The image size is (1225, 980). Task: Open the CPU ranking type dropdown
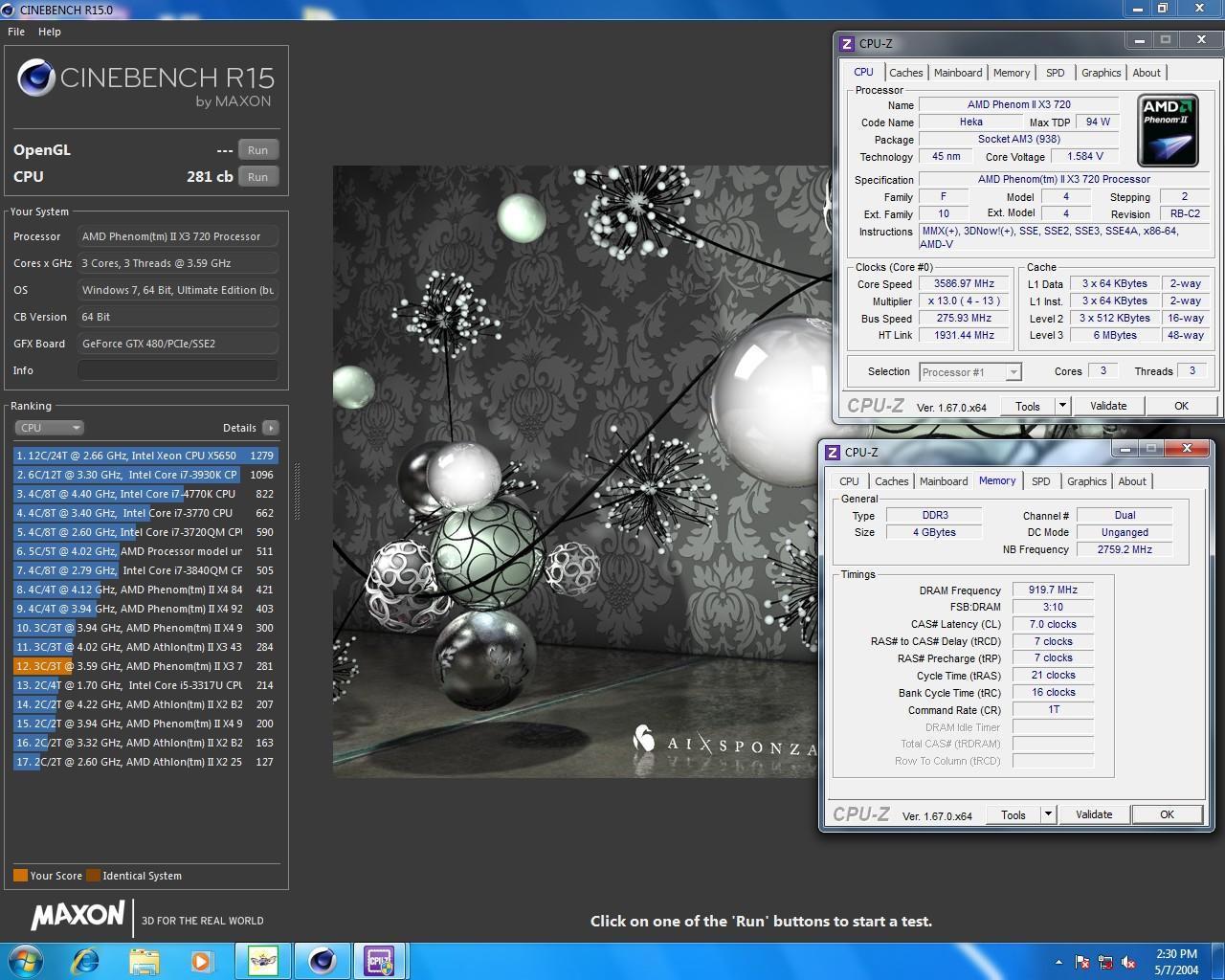(50, 428)
